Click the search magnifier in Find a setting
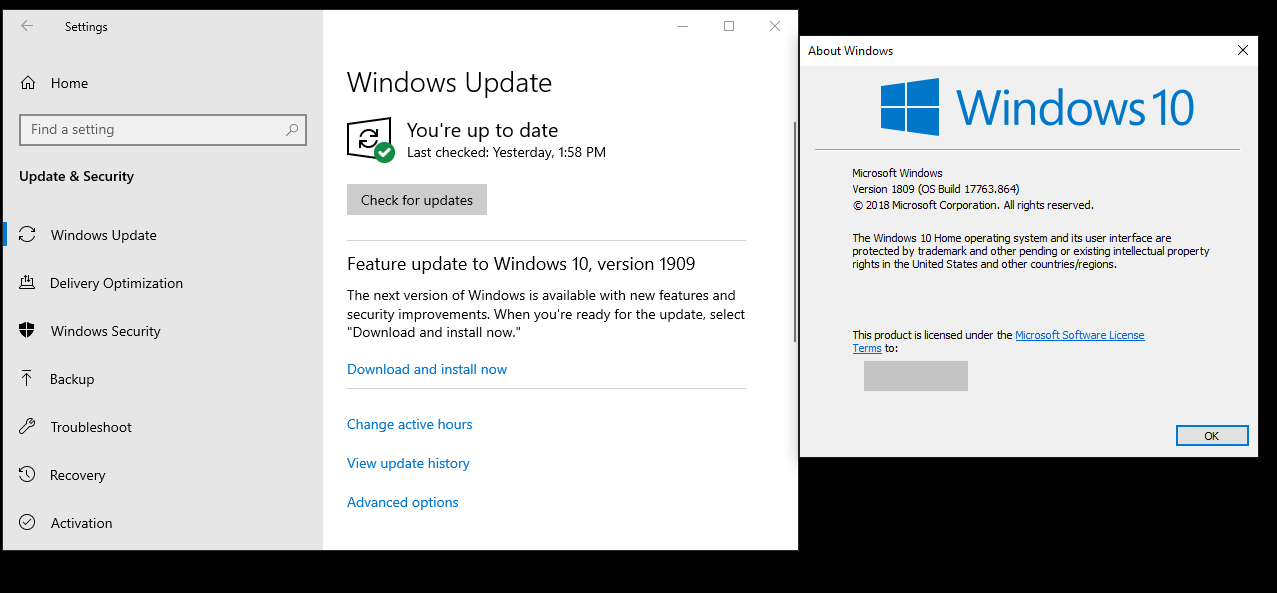 pos(292,130)
